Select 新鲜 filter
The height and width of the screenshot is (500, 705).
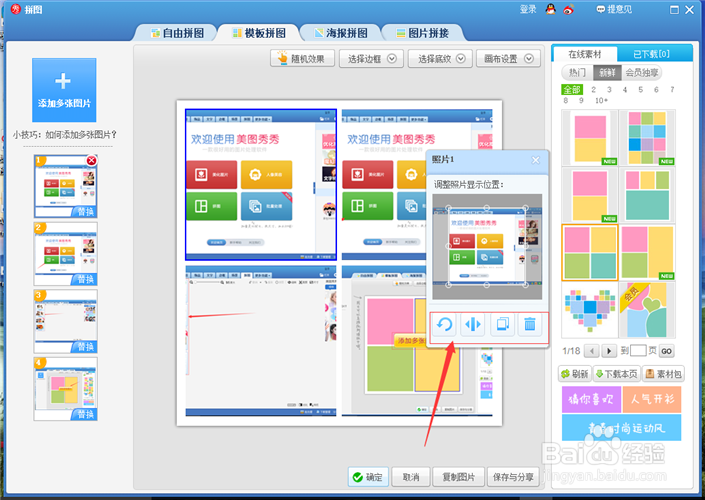coord(607,72)
